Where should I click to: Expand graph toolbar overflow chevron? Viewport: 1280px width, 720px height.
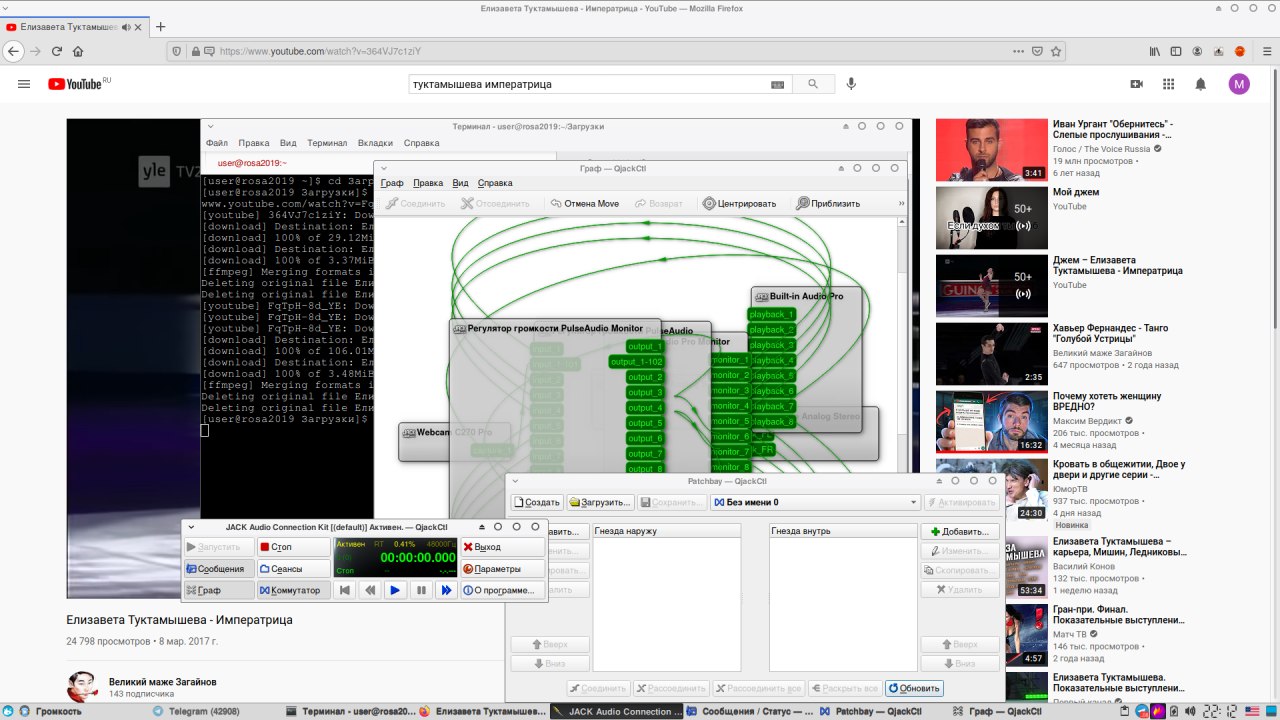pos(901,203)
